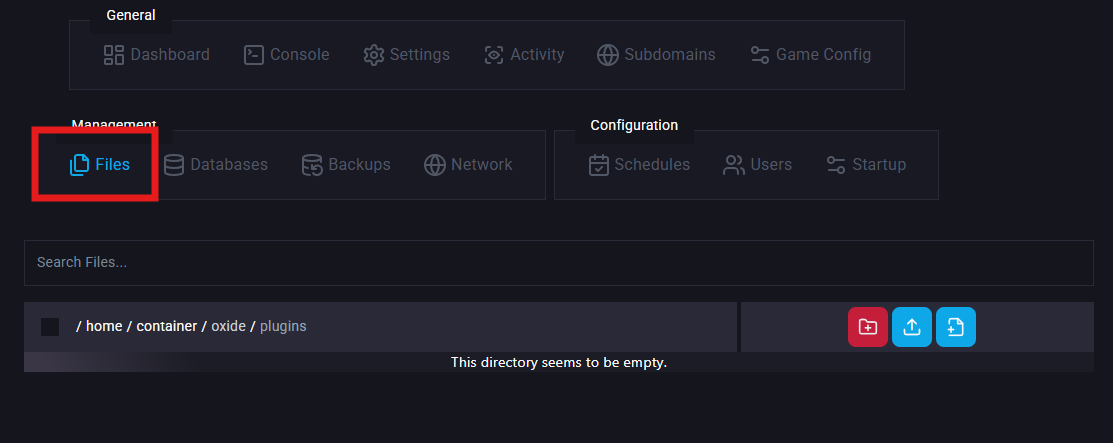Go to the oxide breadcrumb folder

click(x=228, y=327)
